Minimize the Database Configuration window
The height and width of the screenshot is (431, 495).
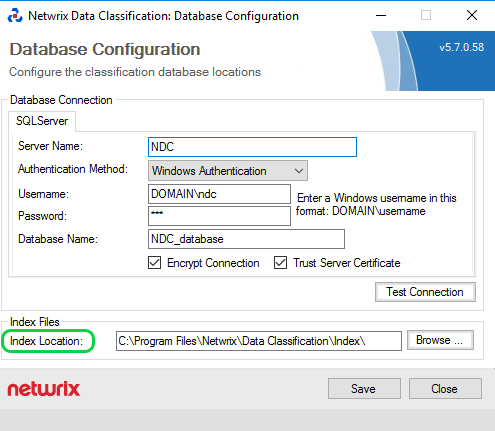381,15
